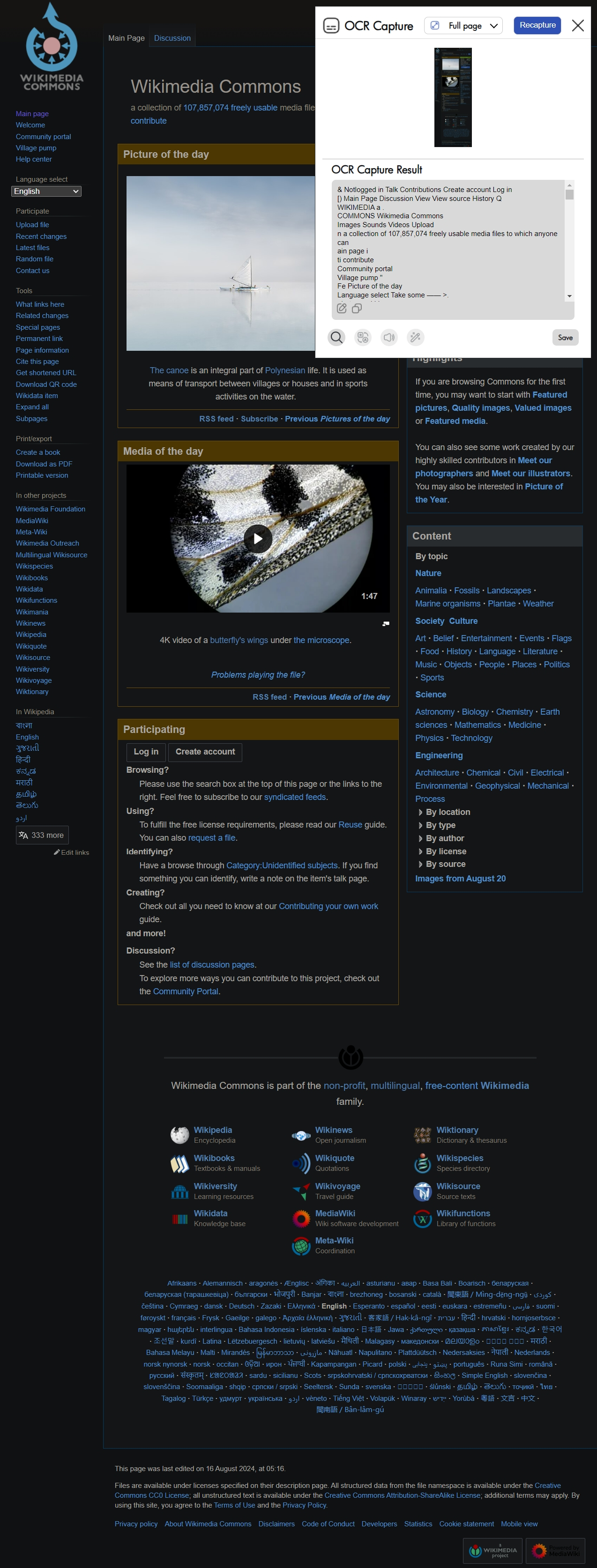Save the OCR capture result
The height and width of the screenshot is (1568, 597).
point(565,337)
